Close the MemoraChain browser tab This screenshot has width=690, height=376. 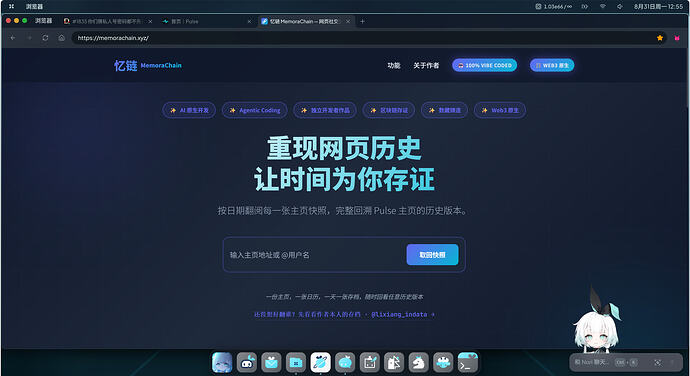pos(348,21)
